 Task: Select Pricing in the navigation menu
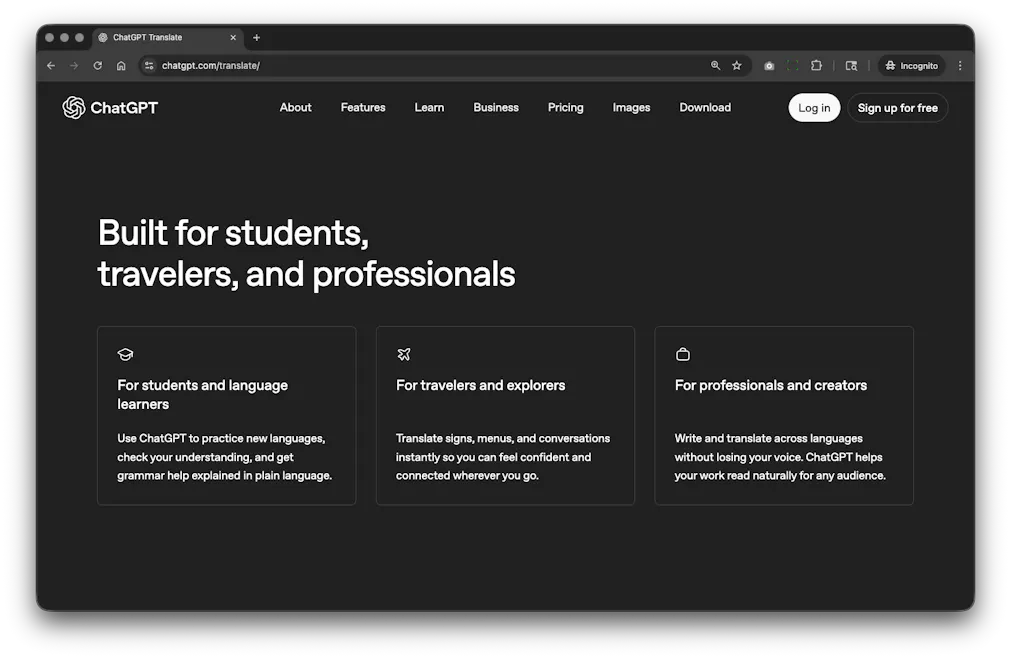565,107
